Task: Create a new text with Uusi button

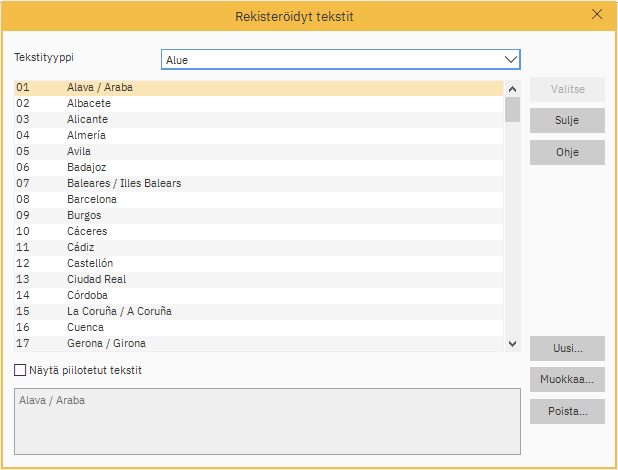Action: [567, 349]
